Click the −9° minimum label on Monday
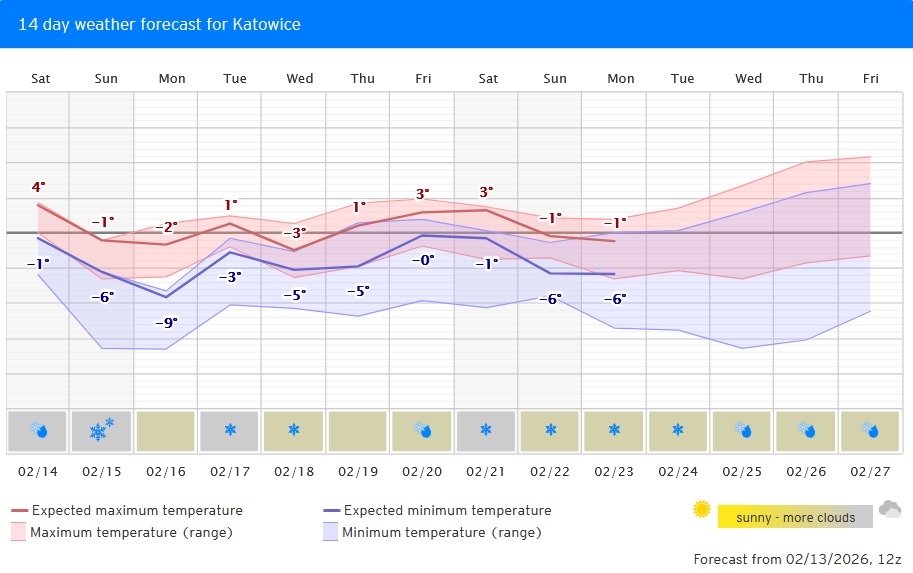Screen dimensions: 913x573 coord(166,322)
